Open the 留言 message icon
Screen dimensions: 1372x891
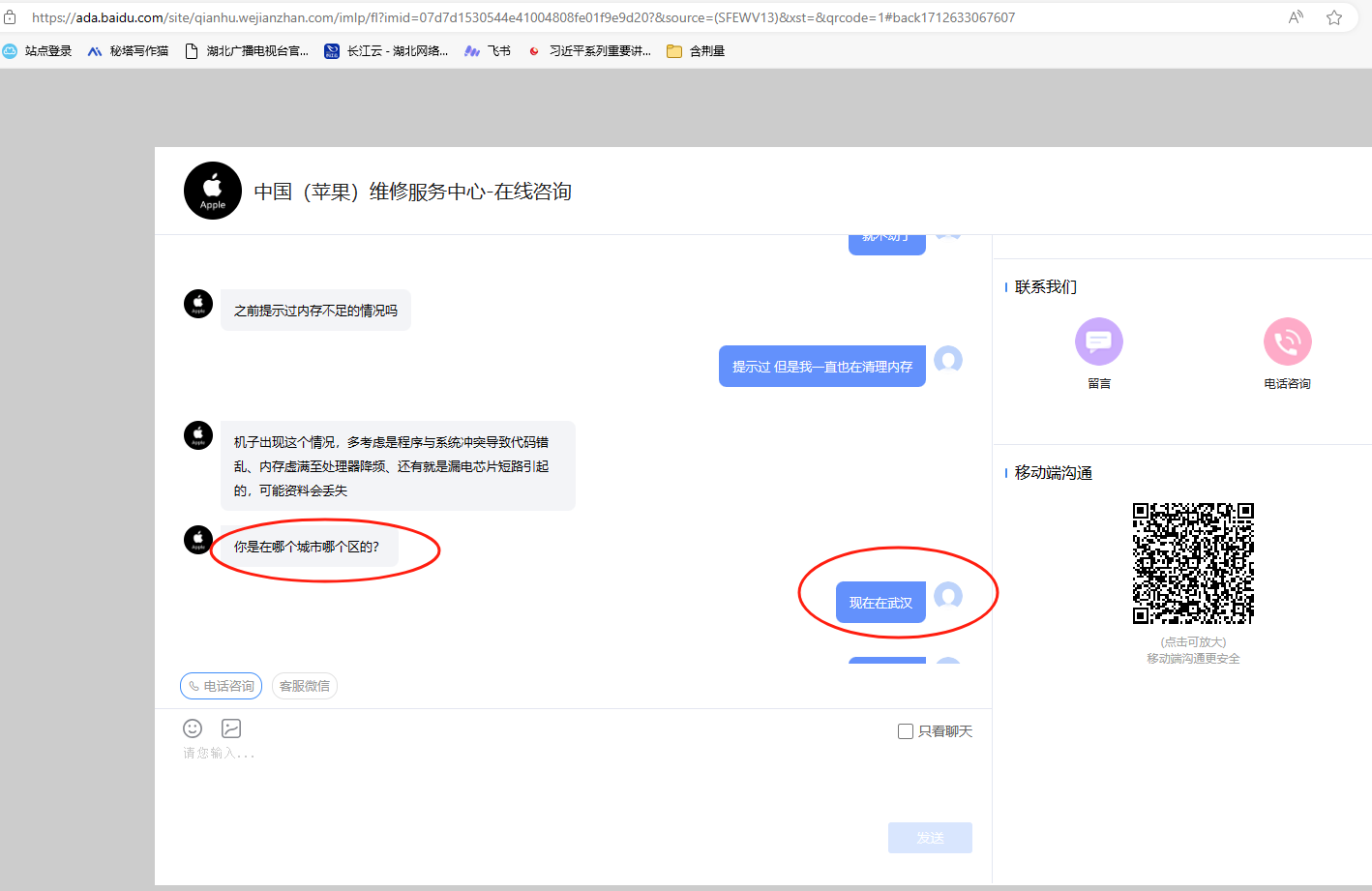1098,342
